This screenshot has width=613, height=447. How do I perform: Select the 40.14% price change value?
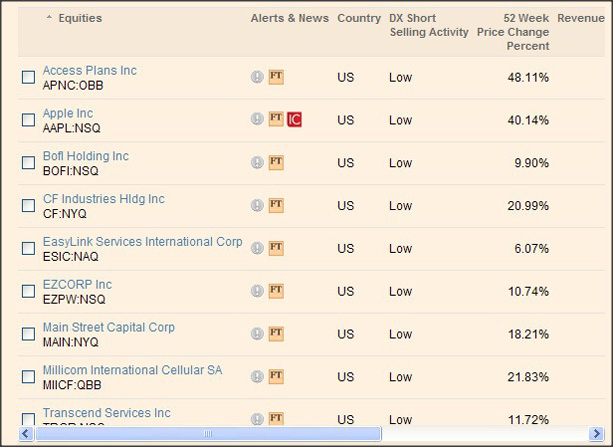tap(528, 120)
